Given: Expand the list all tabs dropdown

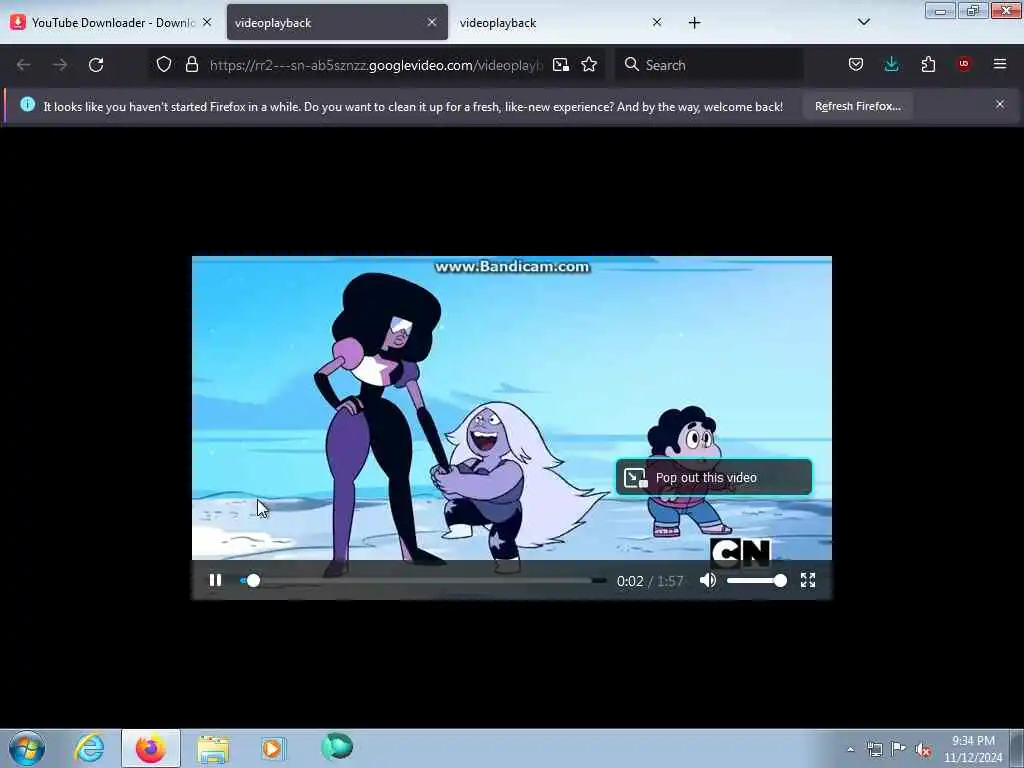Looking at the screenshot, I should click(x=863, y=22).
